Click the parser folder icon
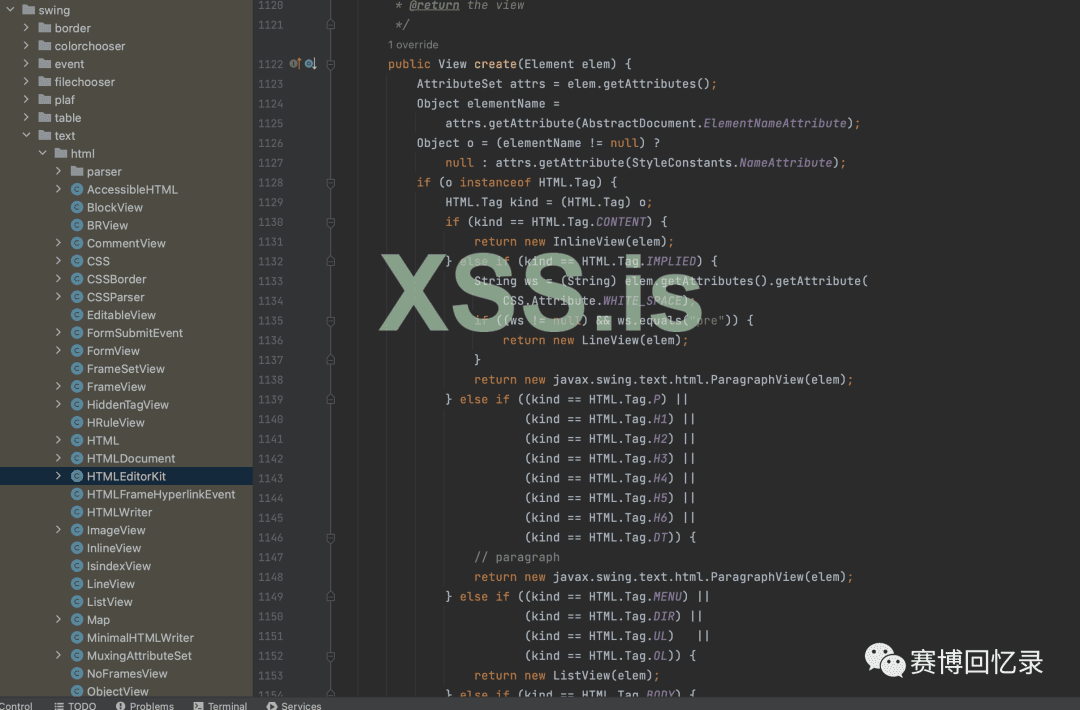1080x710 pixels. click(77, 171)
